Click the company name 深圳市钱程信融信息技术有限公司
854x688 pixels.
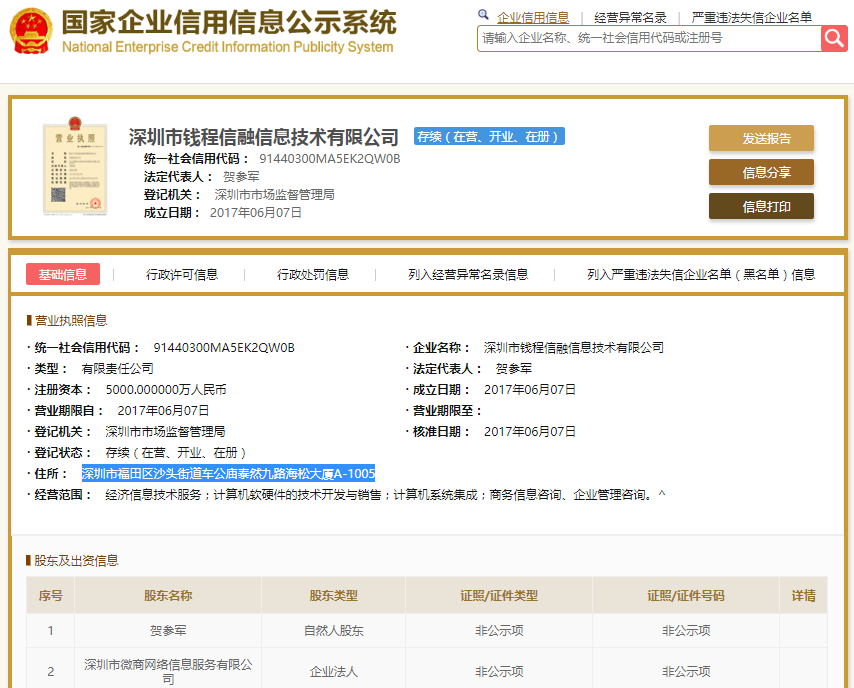click(x=265, y=137)
